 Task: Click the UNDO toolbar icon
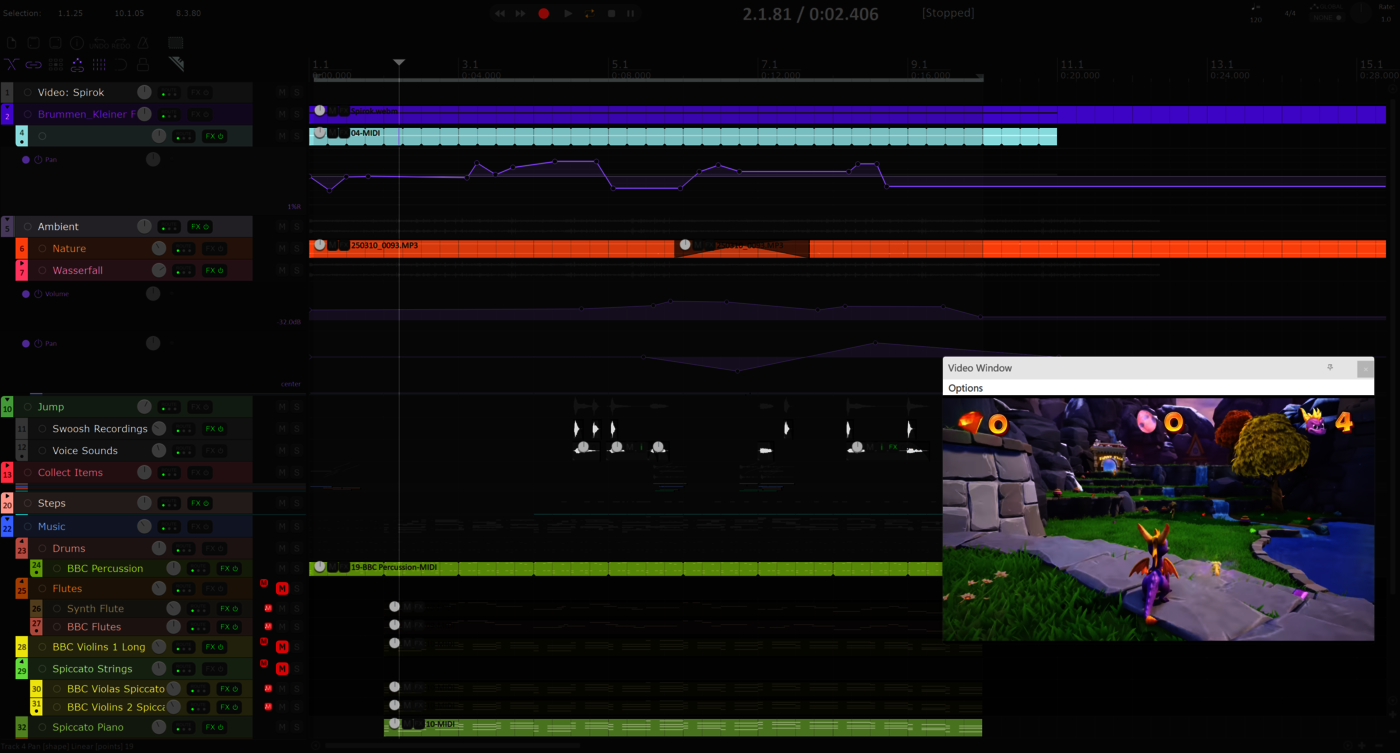pyautogui.click(x=99, y=43)
